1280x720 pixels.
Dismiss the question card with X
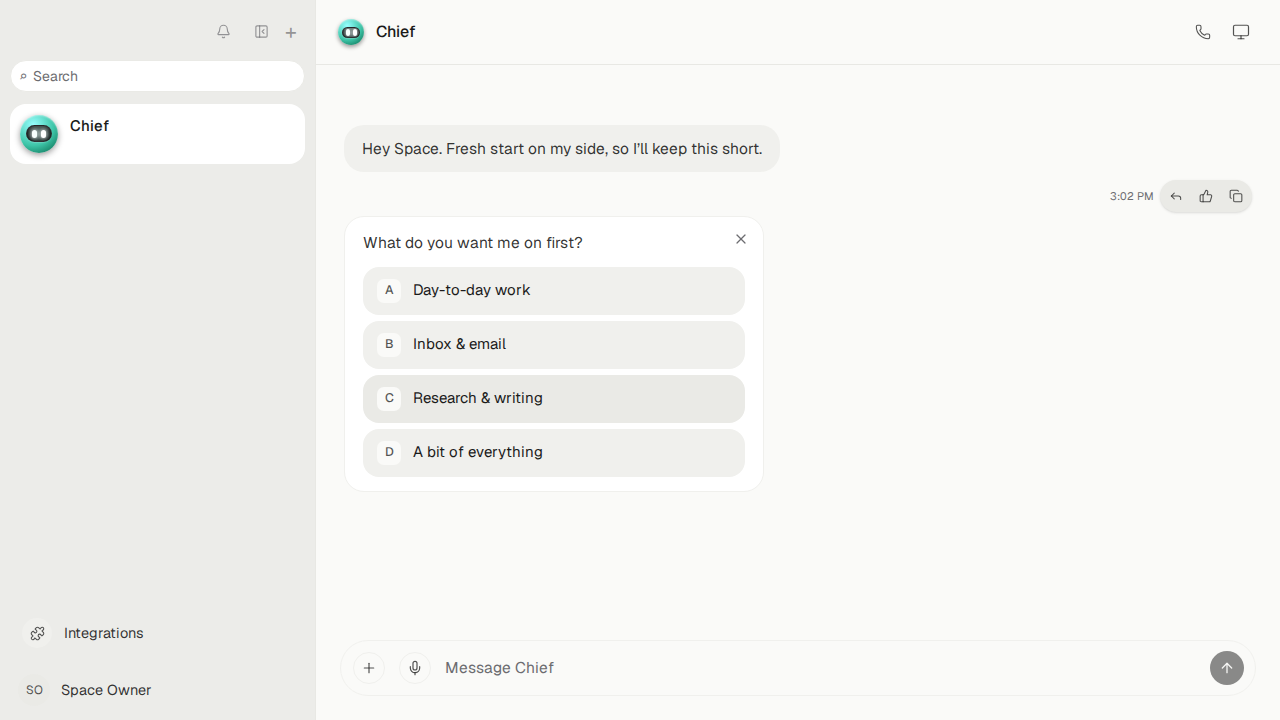pyautogui.click(x=741, y=239)
